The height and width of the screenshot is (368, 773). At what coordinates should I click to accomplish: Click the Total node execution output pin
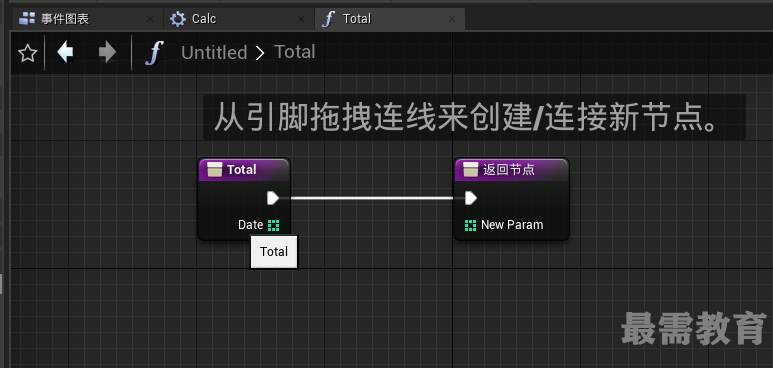tap(273, 198)
